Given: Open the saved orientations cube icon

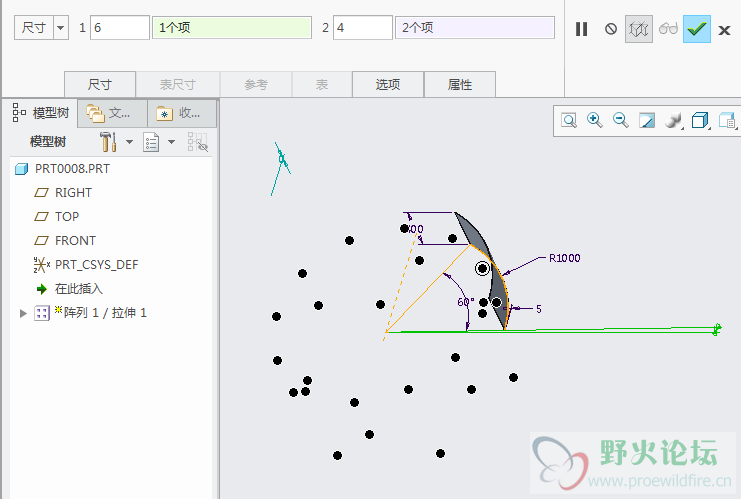Looking at the screenshot, I should click(700, 120).
